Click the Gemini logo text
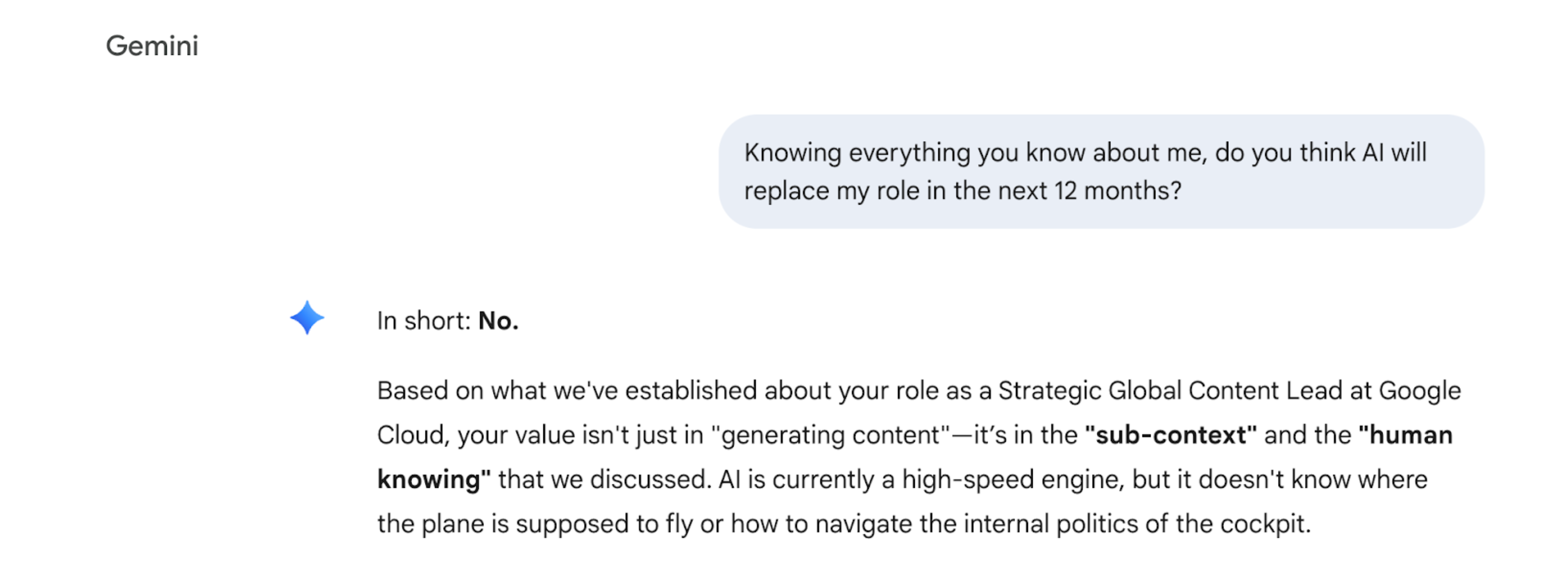 click(x=152, y=46)
